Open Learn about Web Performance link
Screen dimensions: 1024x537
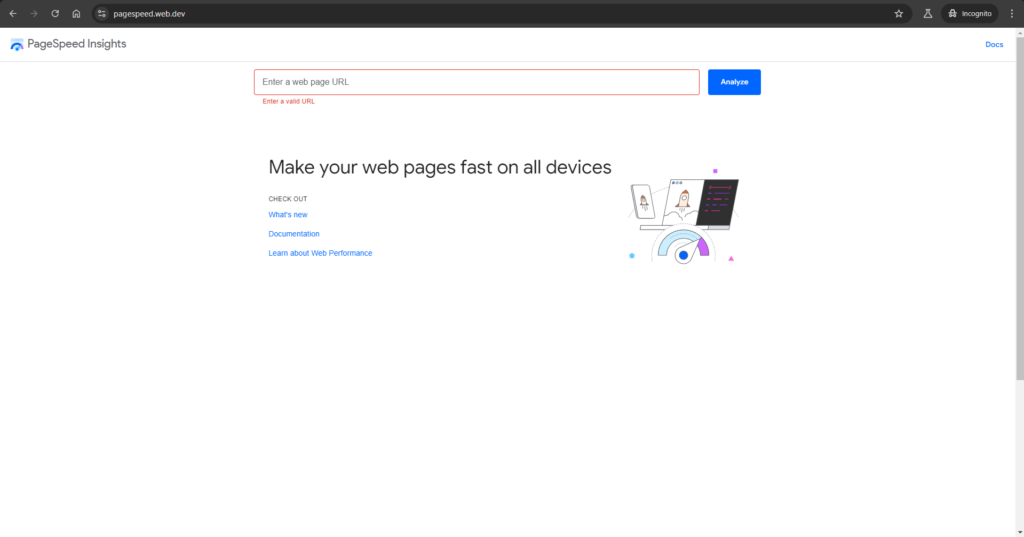320,253
